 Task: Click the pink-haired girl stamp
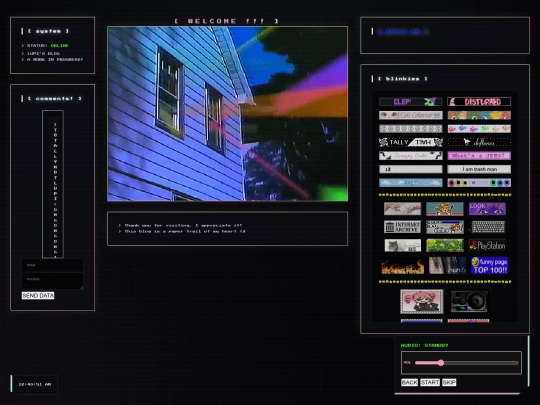[422, 302]
